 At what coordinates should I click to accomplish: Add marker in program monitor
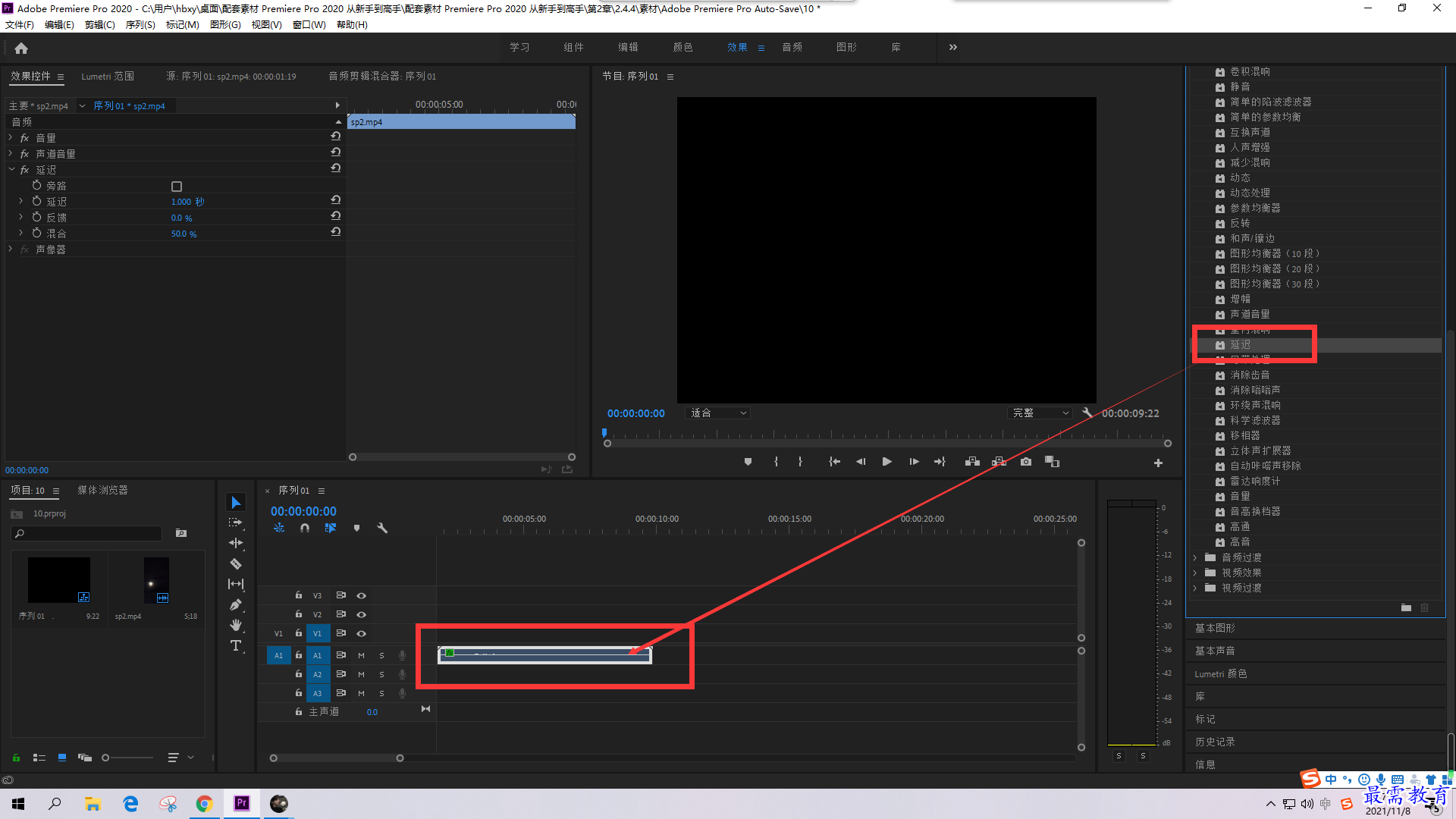point(748,462)
